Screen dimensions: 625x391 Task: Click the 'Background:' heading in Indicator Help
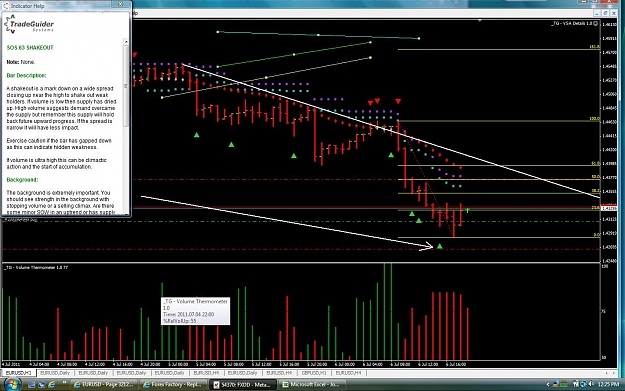point(22,180)
